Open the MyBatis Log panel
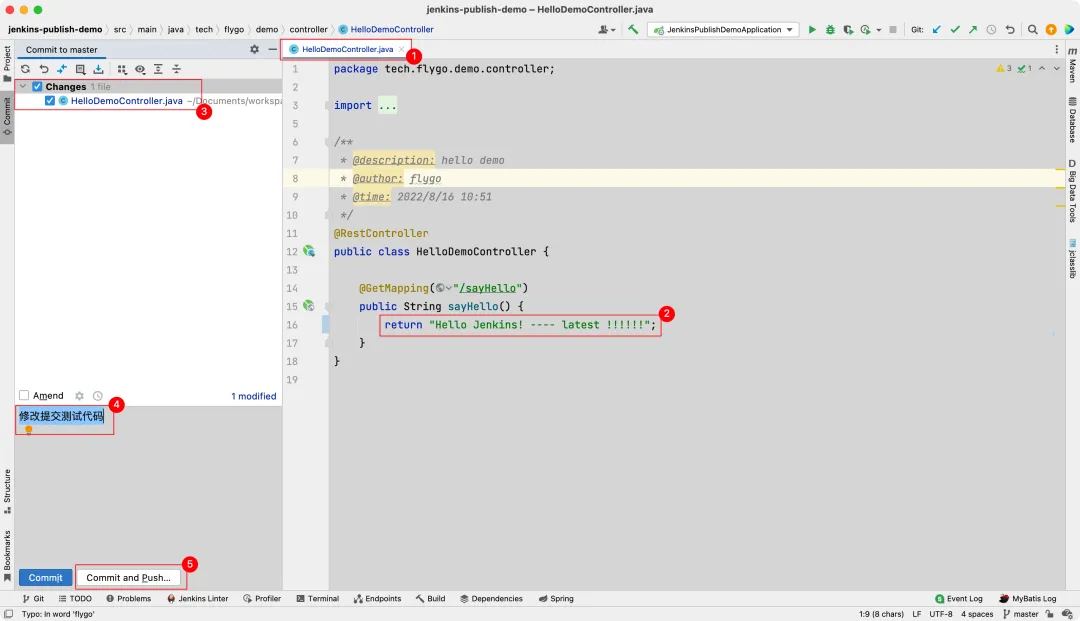This screenshot has height=621, width=1080. (x=1027, y=598)
